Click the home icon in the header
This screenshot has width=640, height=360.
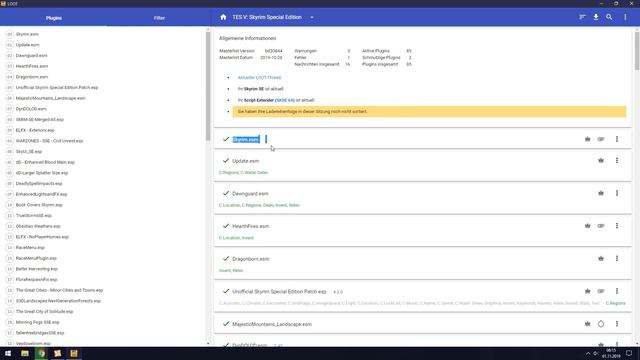(223, 17)
